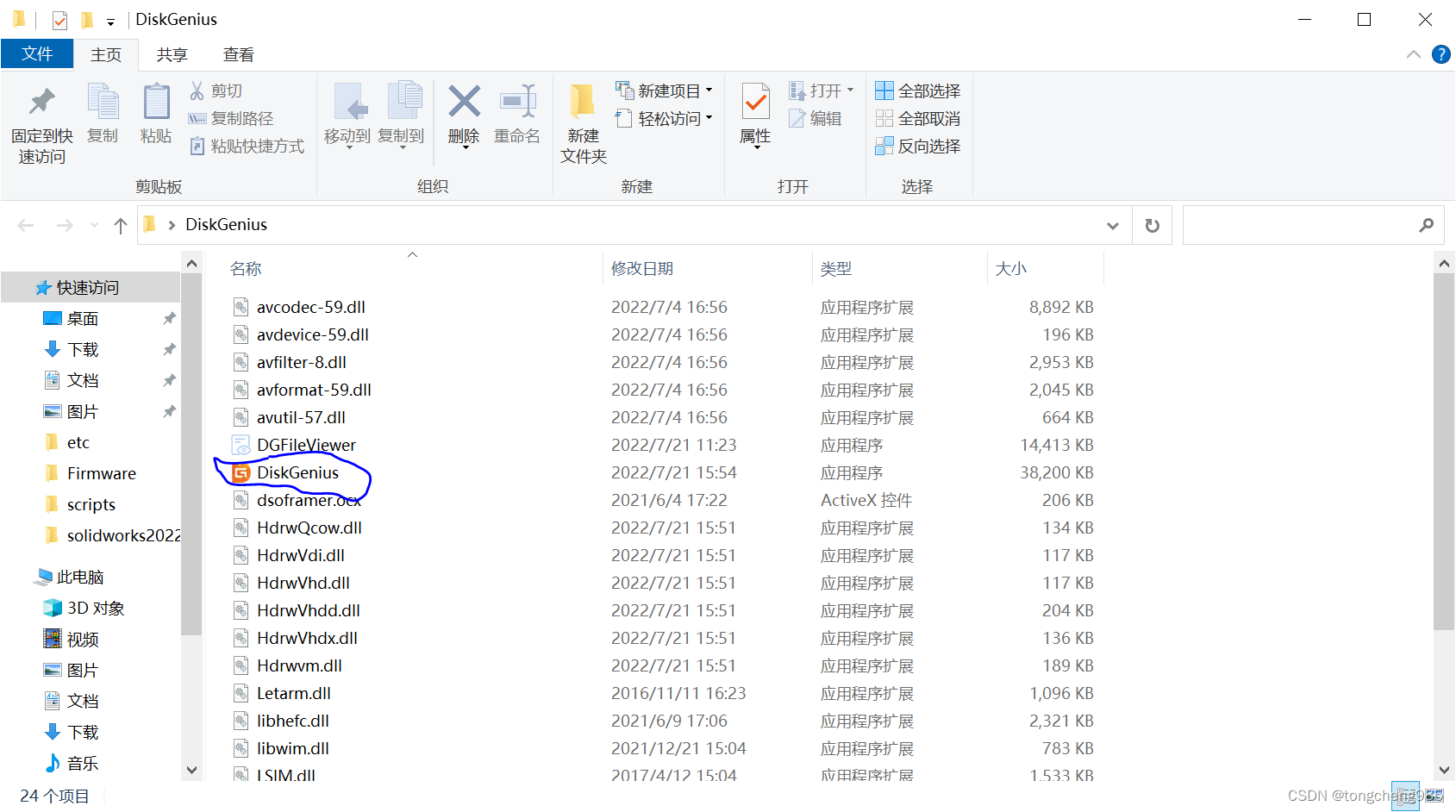Click properties checkmark in title bar toolbar
The height and width of the screenshot is (812, 1456).
[x=59, y=20]
